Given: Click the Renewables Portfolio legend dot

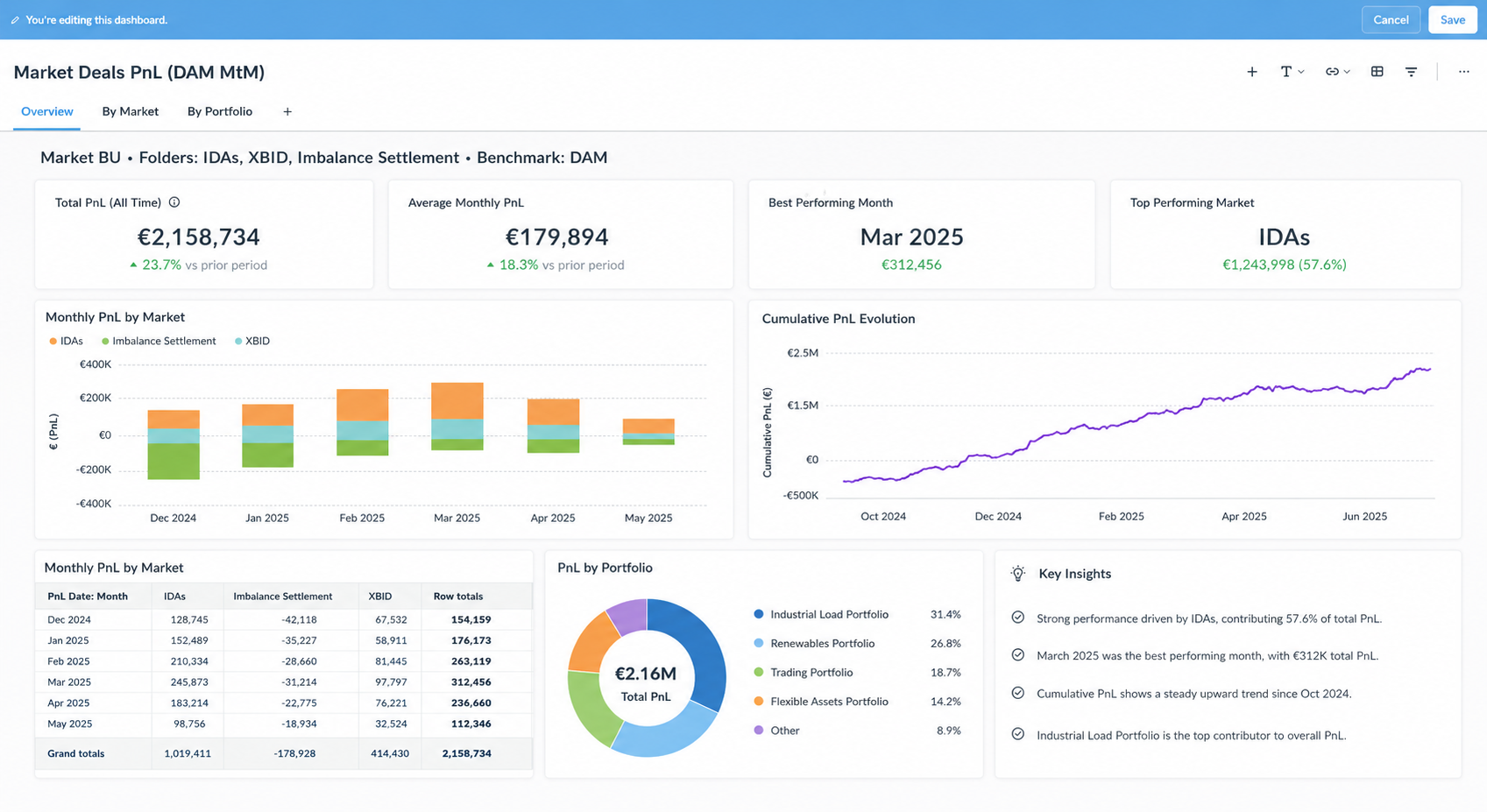Looking at the screenshot, I should tap(759, 643).
